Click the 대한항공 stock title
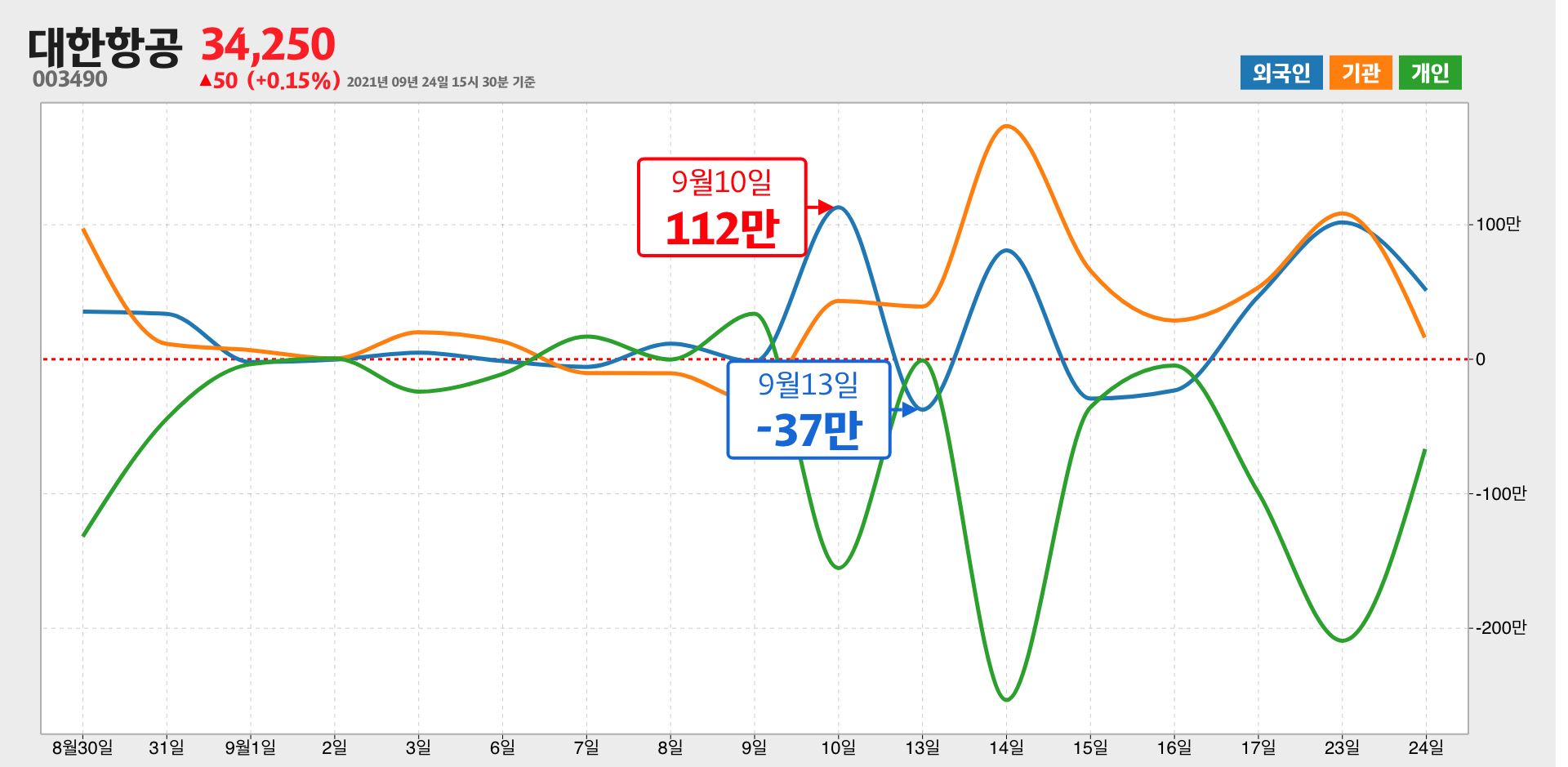 [105, 46]
